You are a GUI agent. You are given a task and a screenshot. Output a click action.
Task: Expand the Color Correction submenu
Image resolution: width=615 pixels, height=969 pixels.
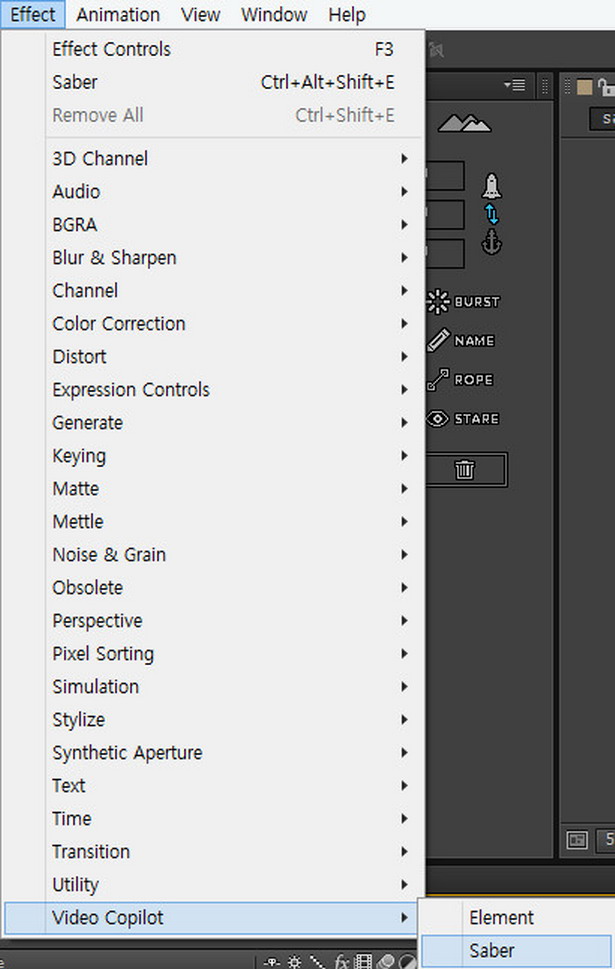[214, 323]
